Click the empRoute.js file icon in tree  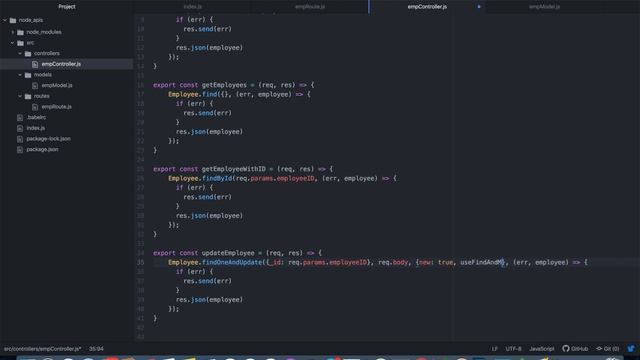35,107
